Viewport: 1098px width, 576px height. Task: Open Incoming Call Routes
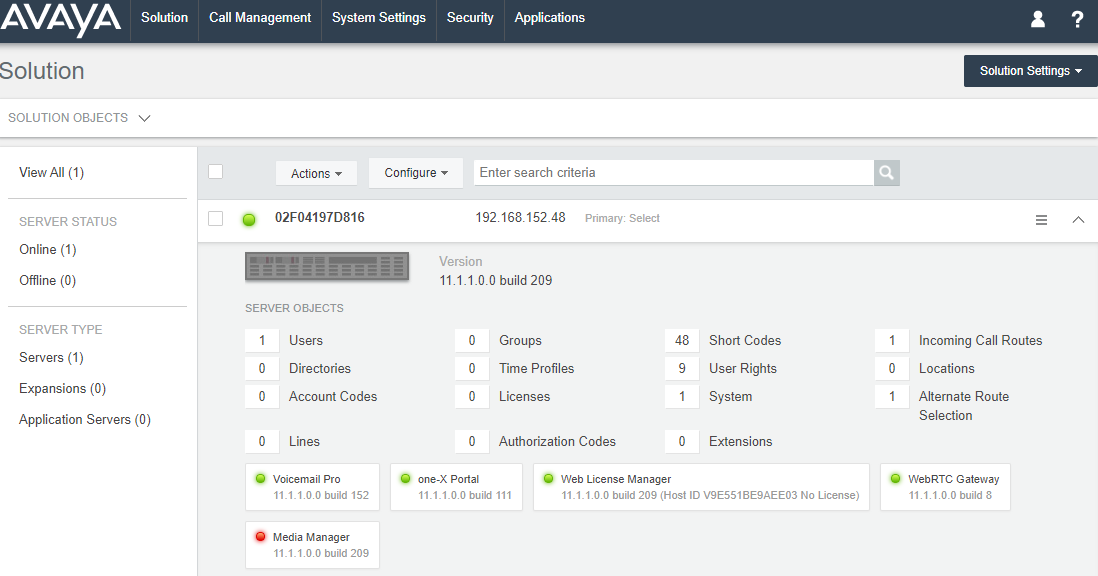980,340
